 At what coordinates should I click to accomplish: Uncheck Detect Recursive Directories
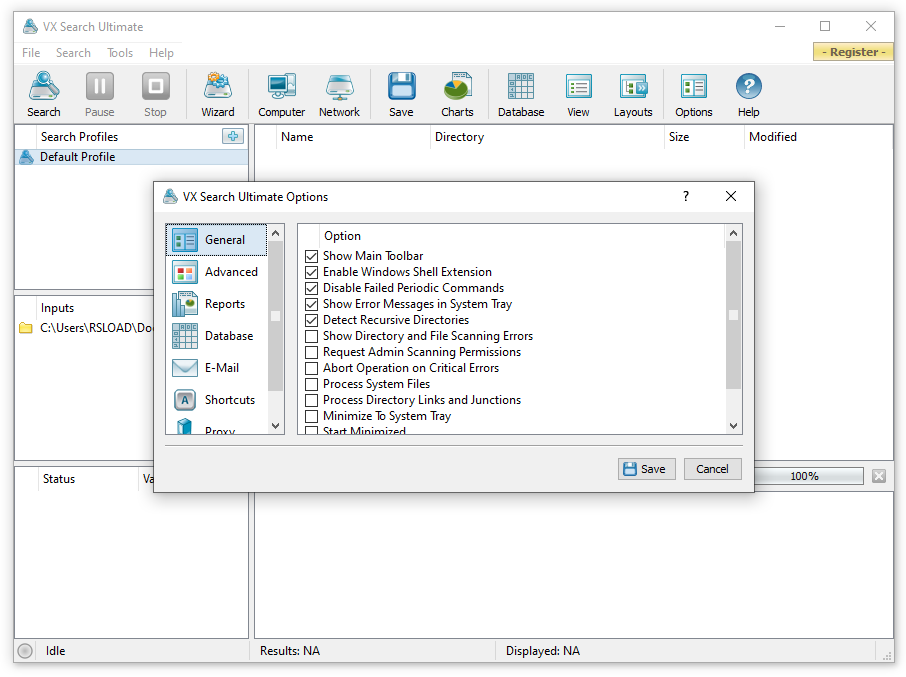tap(311, 320)
